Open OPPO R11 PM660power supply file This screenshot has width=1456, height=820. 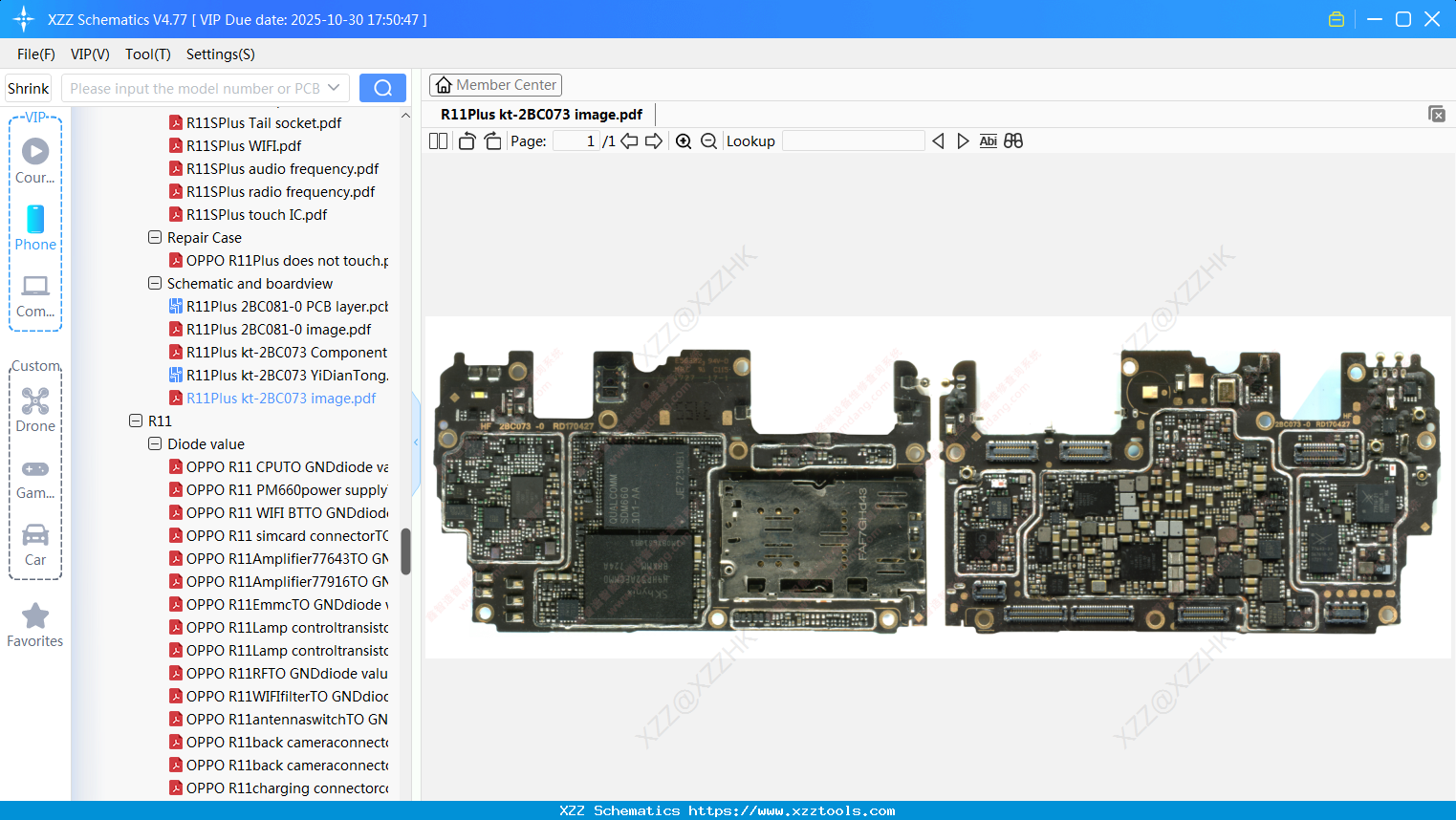(x=278, y=490)
